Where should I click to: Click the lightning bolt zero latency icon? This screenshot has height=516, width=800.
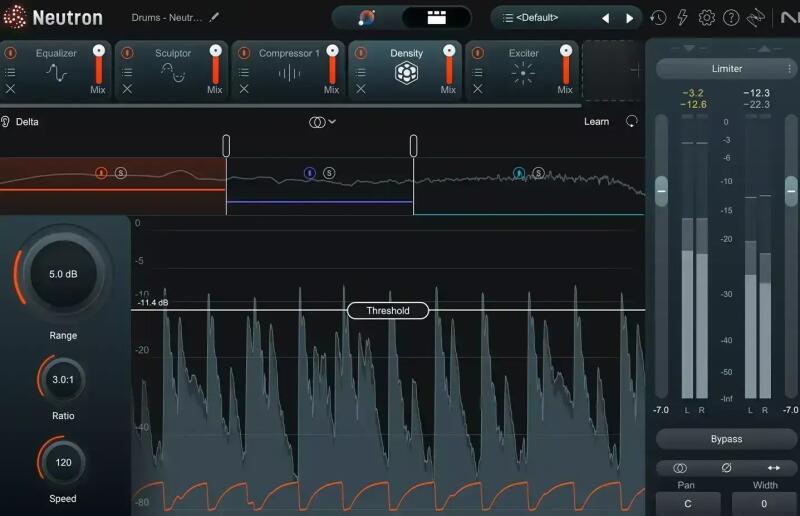point(682,18)
